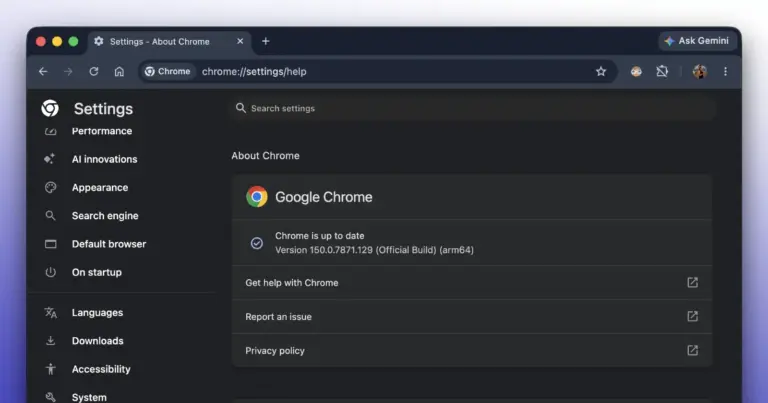Screen dimensions: 768x403
Task: Open Report an issue row
Action: pos(472,317)
